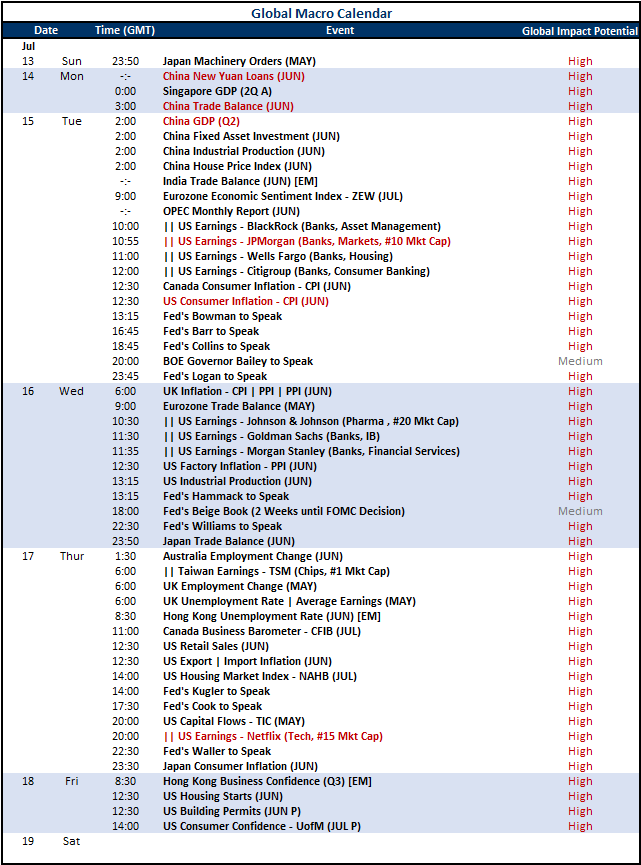Select the Goldman Sachs earnings event
The image size is (641, 865).
point(272,436)
